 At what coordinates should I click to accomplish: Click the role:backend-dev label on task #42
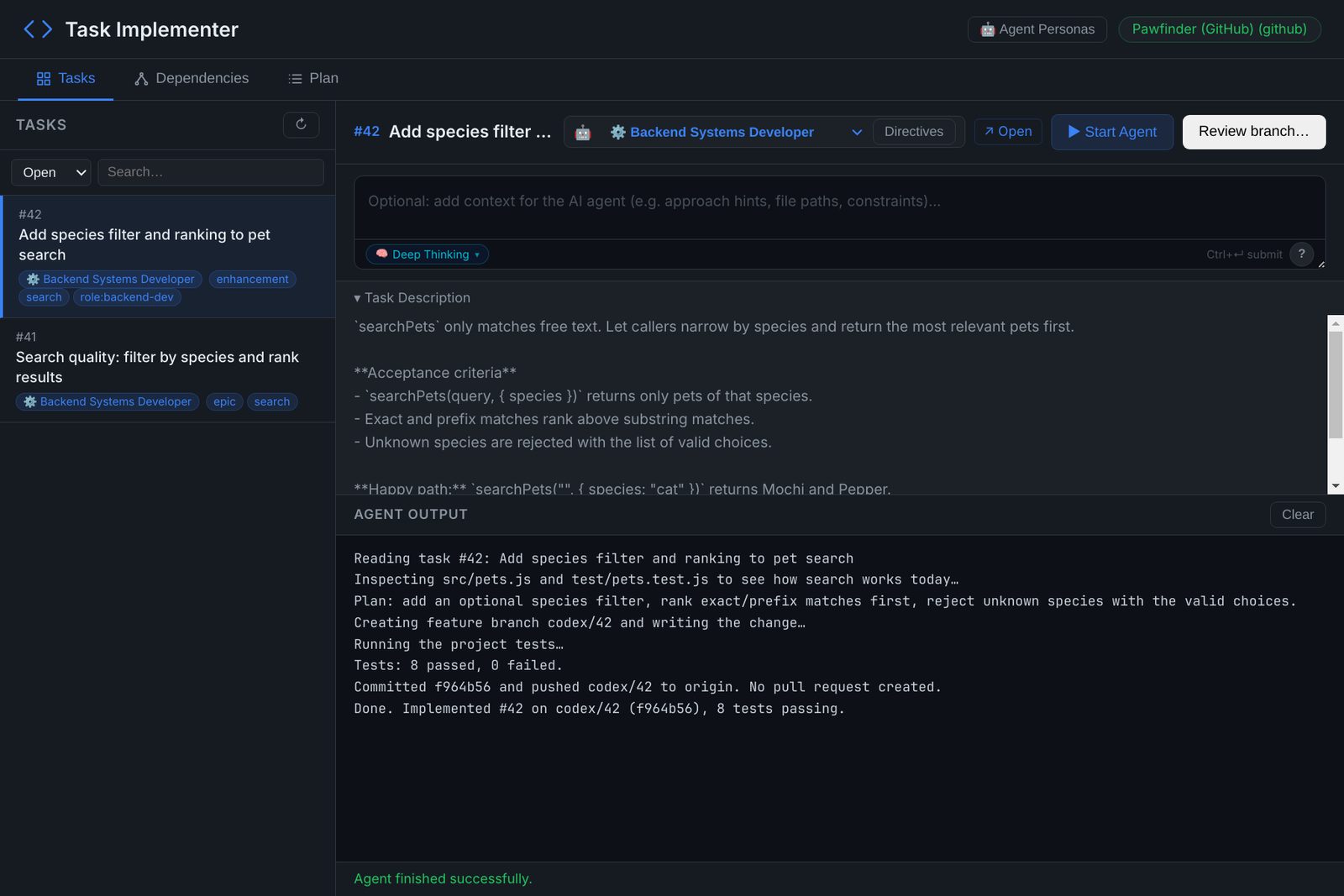click(127, 297)
